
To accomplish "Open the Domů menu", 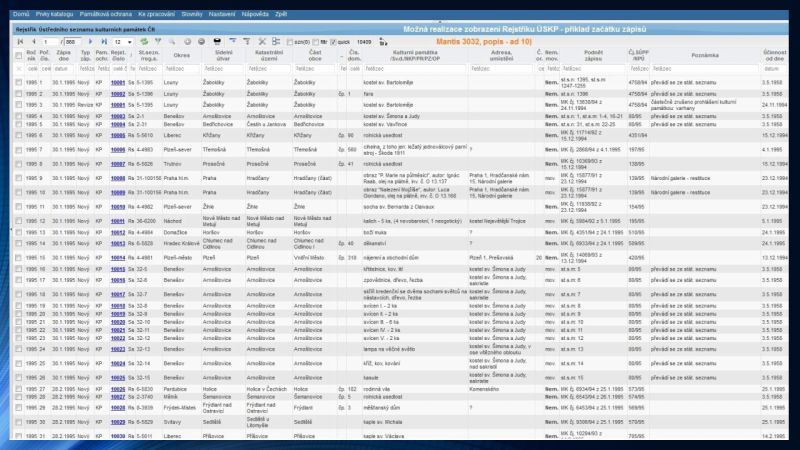I will 21,14.
